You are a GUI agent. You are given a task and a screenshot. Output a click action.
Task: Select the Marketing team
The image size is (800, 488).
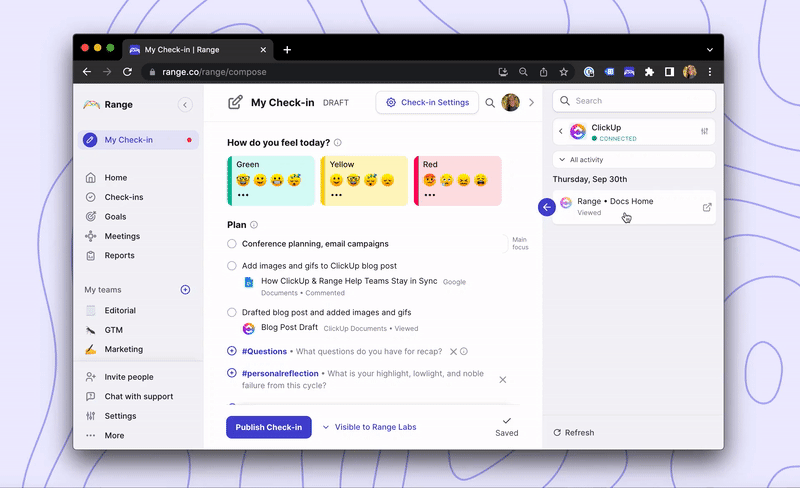click(x=123, y=349)
